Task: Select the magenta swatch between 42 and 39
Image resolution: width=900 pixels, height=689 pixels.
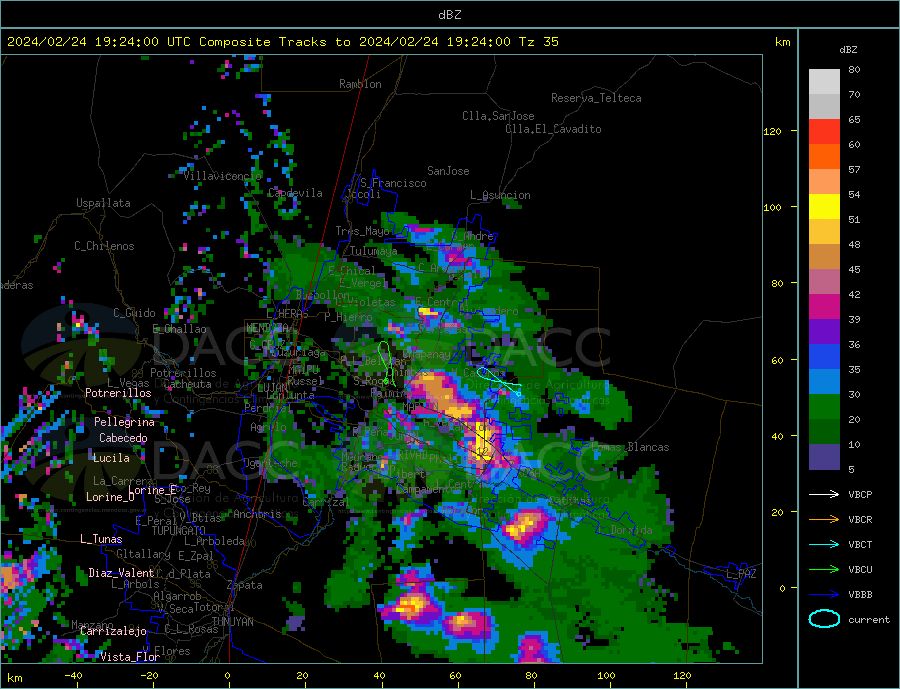Action: pyautogui.click(x=824, y=307)
